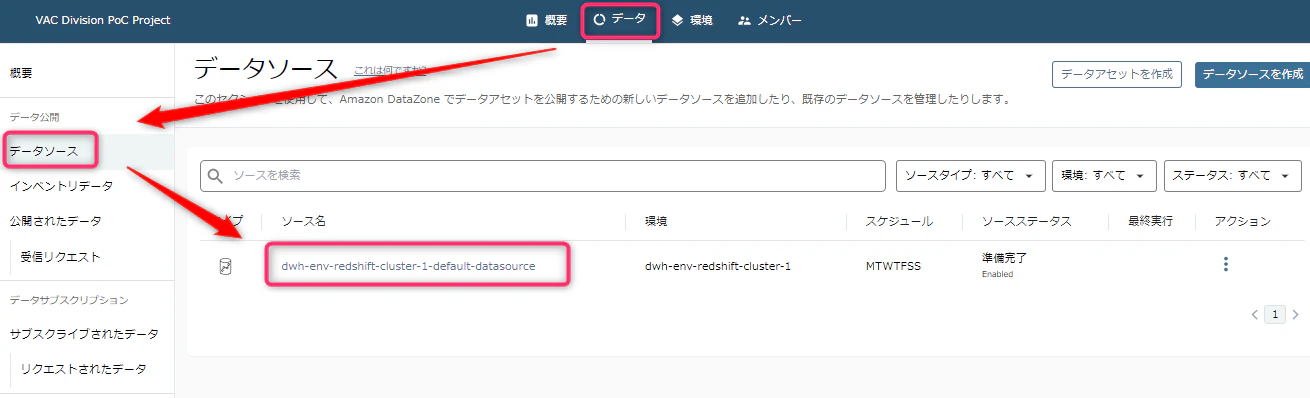Screen dimensions: 1310x398
Task: Select 概要 in the left sidebar
Action: [x=21, y=73]
